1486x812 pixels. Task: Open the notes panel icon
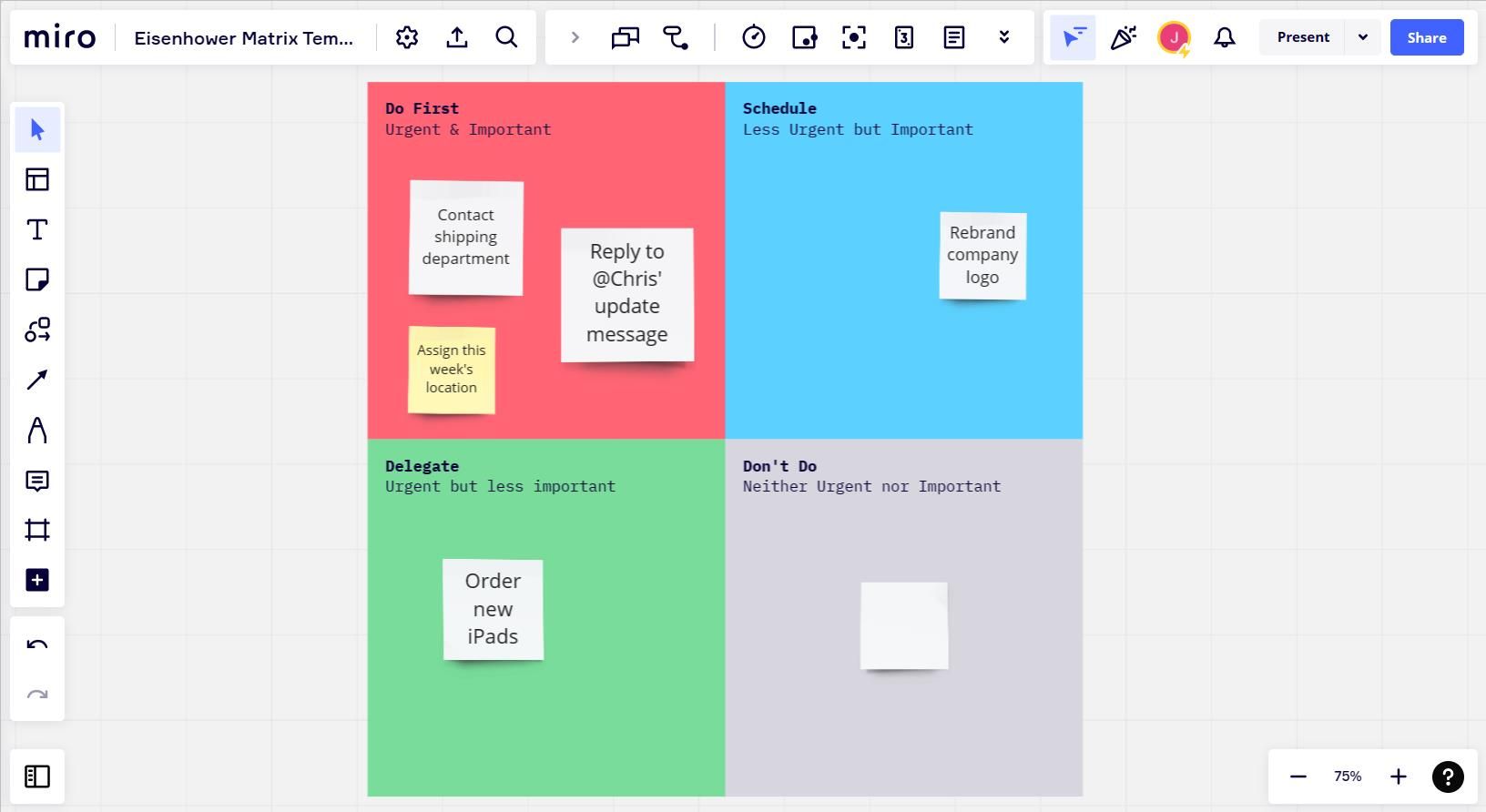coord(954,37)
